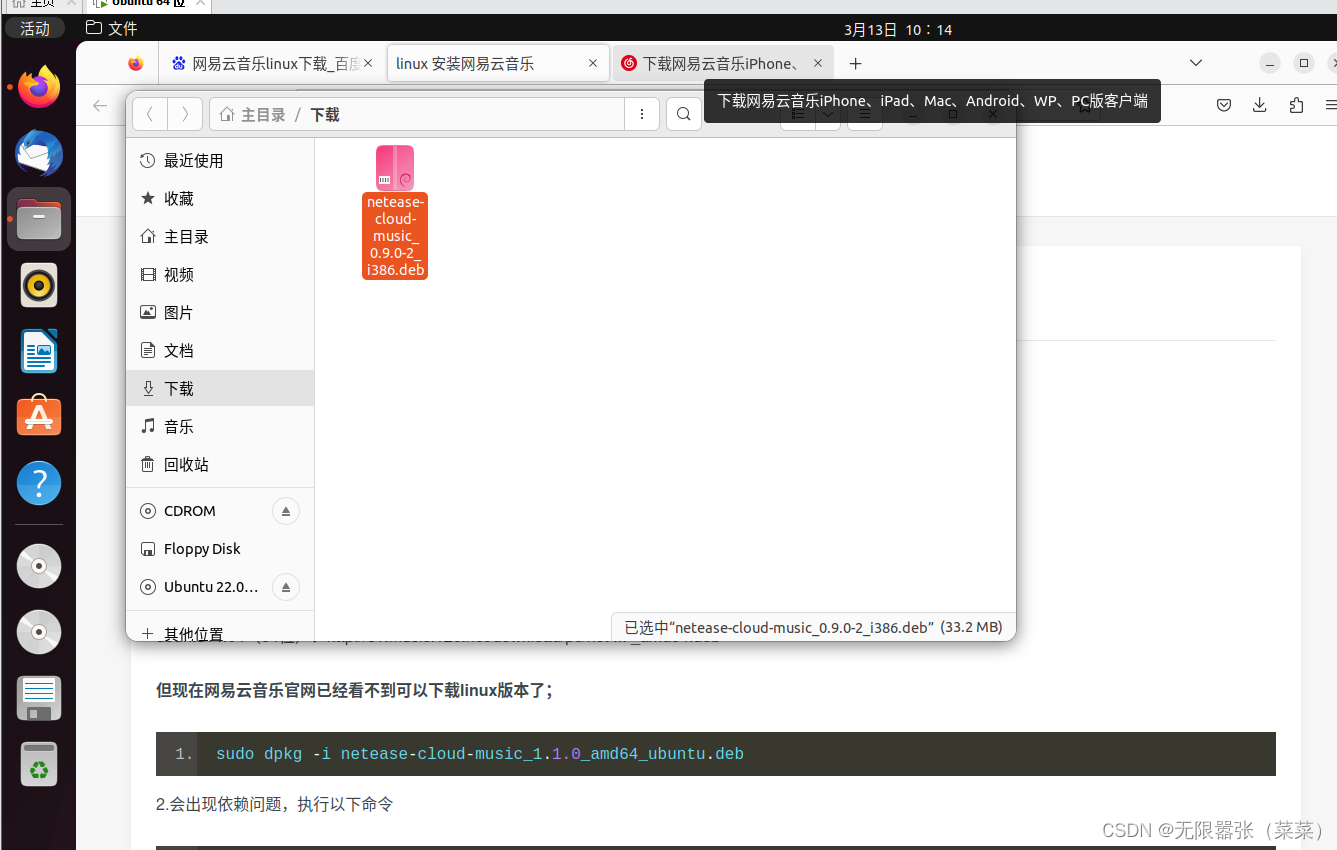This screenshot has width=1337, height=850.
Task: Click the sudo dpkg -i command code line
Action: coord(480,754)
